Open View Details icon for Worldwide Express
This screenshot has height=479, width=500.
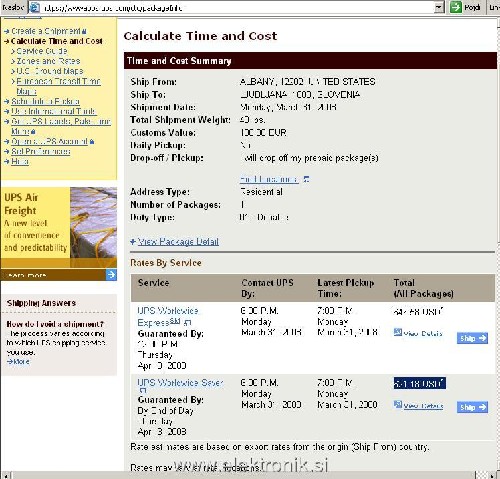point(398,332)
